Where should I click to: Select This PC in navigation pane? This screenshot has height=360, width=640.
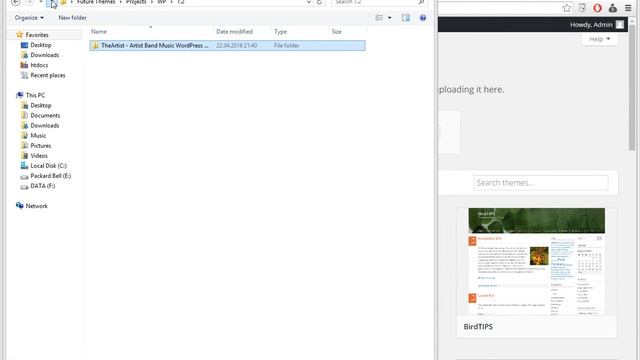35,96
